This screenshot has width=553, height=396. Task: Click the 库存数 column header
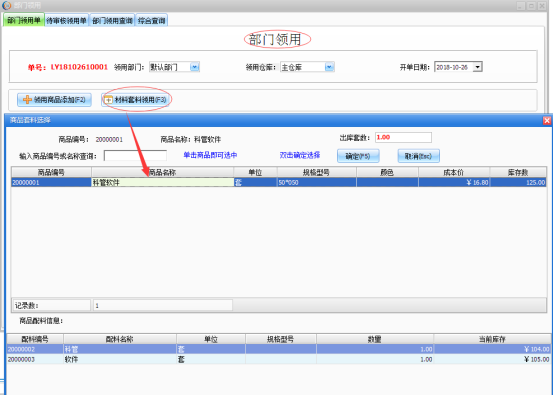pos(518,172)
